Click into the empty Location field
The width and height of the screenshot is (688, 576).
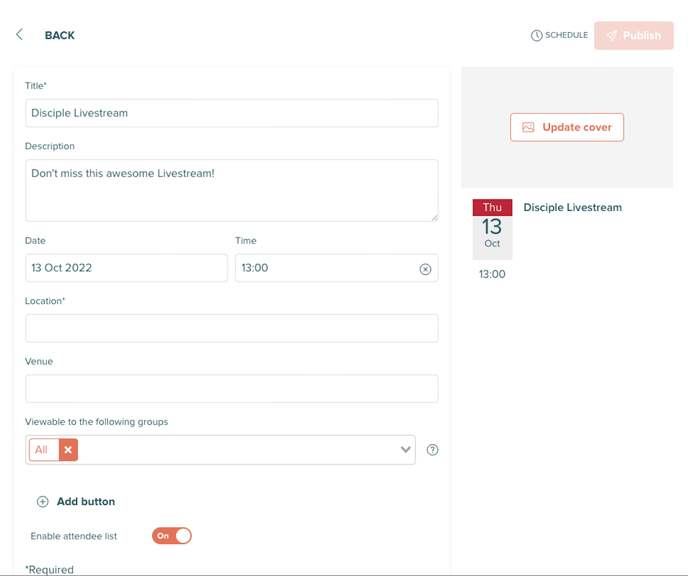tap(232, 328)
